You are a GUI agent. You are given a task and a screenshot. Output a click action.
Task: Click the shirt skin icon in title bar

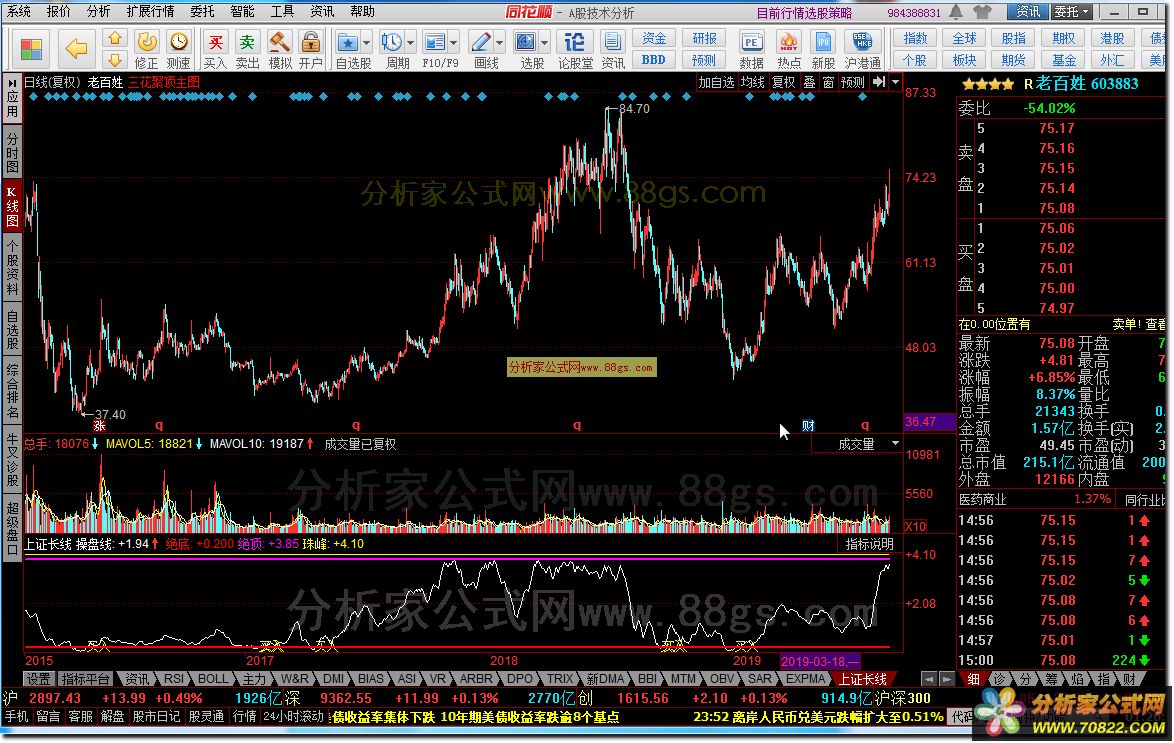point(982,12)
